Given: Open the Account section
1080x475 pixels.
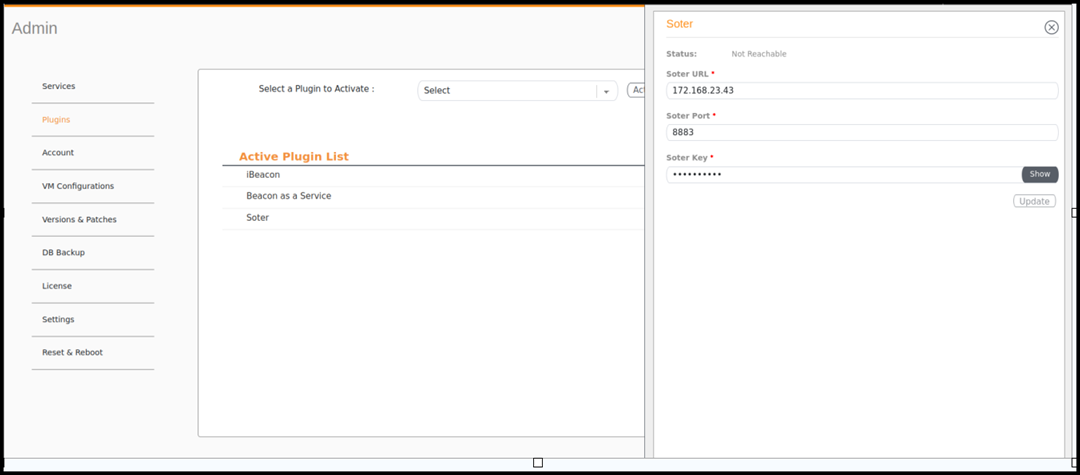Looking at the screenshot, I should (58, 153).
